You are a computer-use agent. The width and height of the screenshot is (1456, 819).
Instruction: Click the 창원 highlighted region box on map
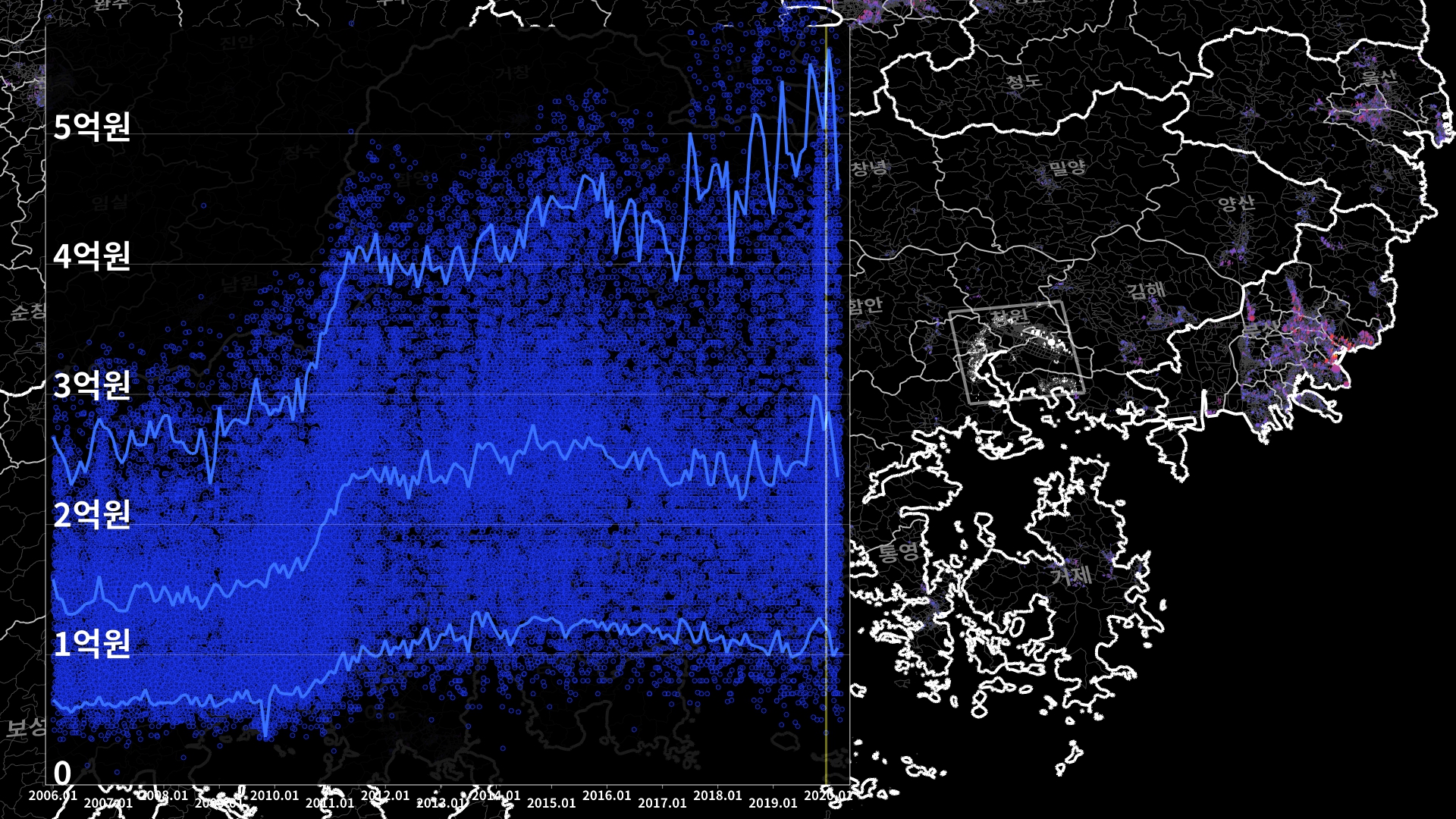point(1016,353)
